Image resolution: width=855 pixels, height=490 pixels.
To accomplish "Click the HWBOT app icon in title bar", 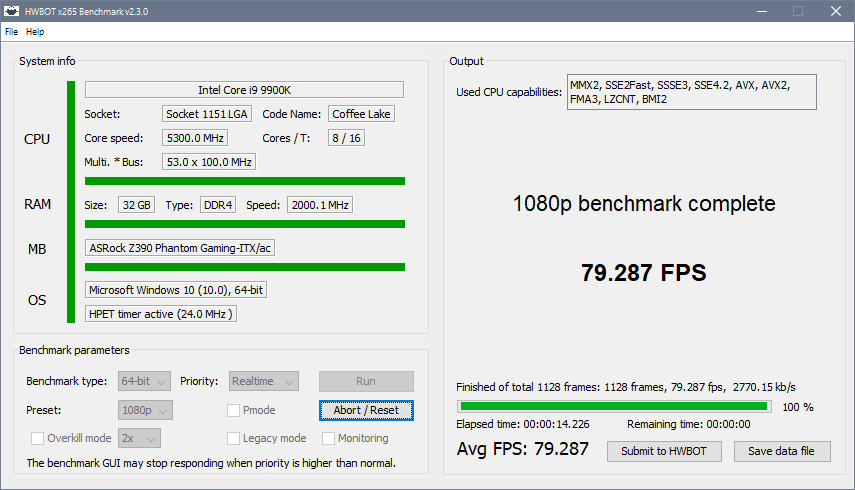I will point(11,11).
